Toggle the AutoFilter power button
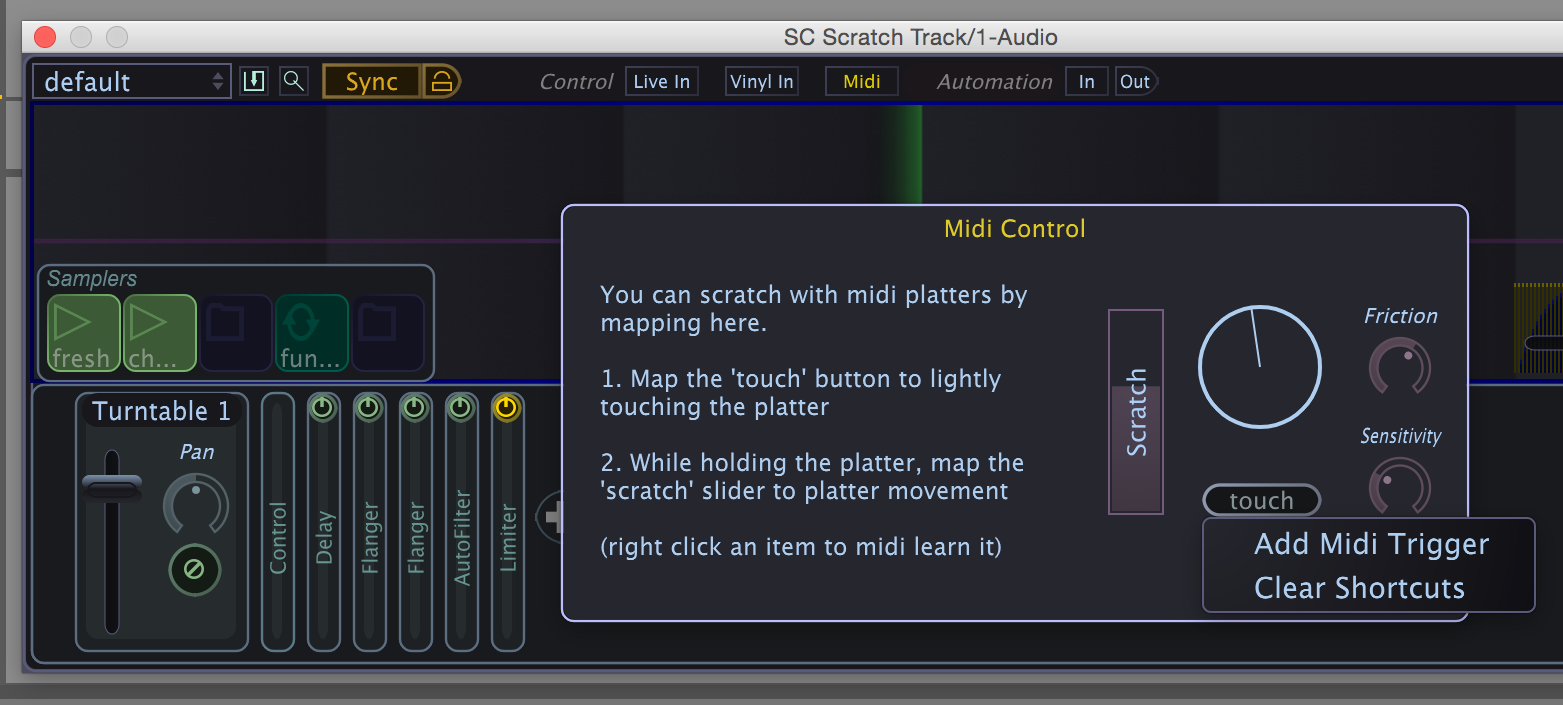Image resolution: width=1563 pixels, height=705 pixels. click(461, 408)
